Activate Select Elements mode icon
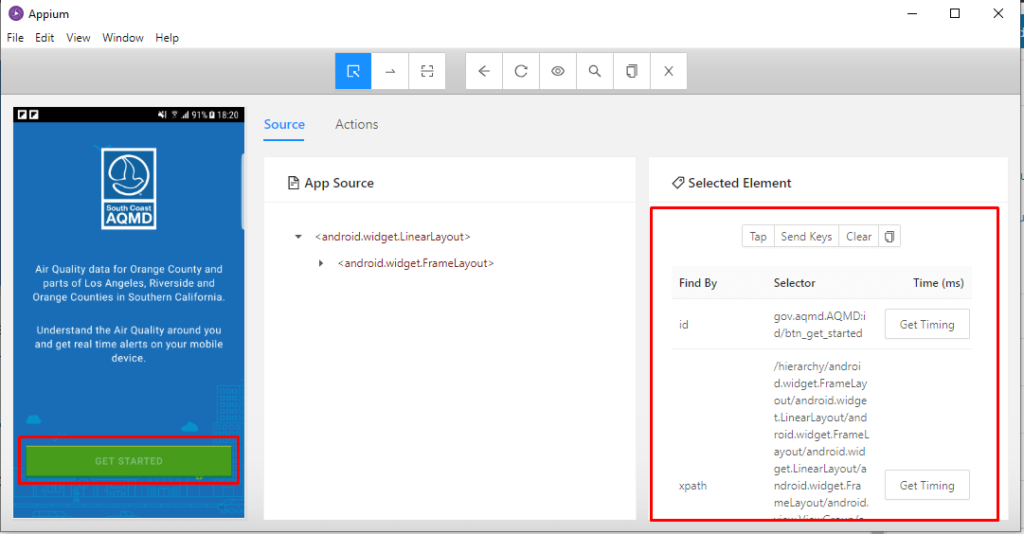Viewport: 1024px width, 534px height. pyautogui.click(x=353, y=71)
